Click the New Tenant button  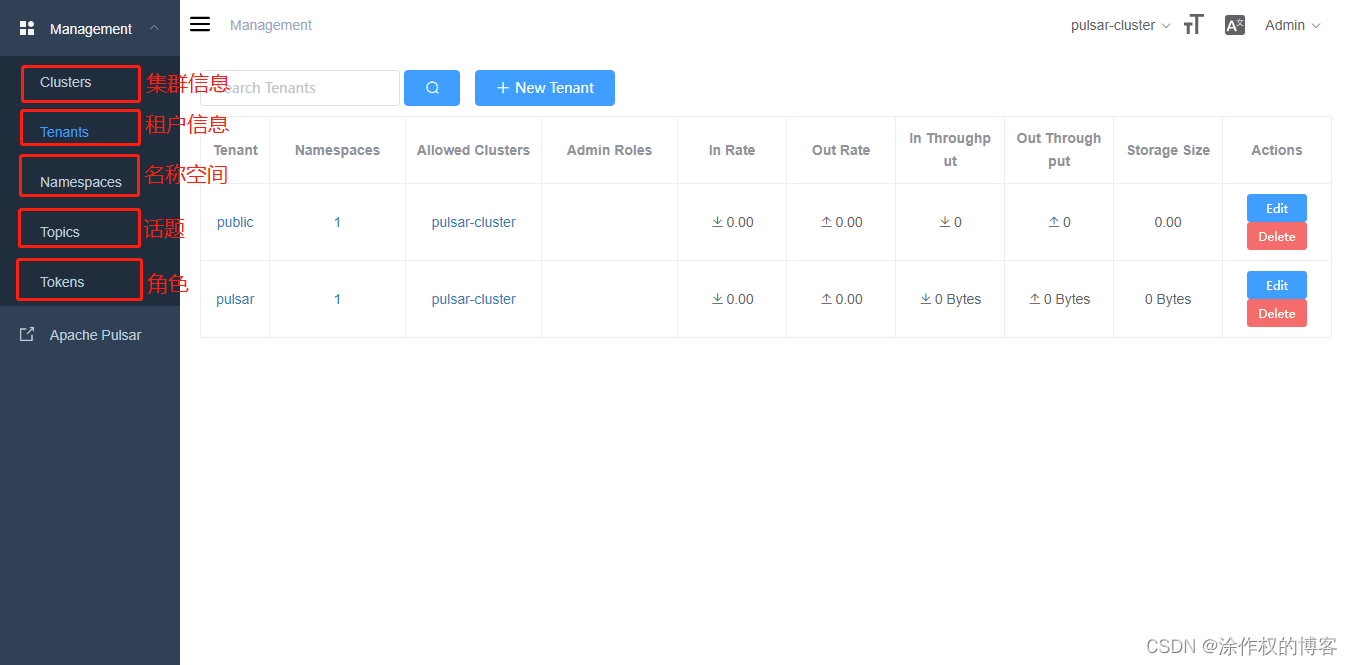[x=545, y=88]
